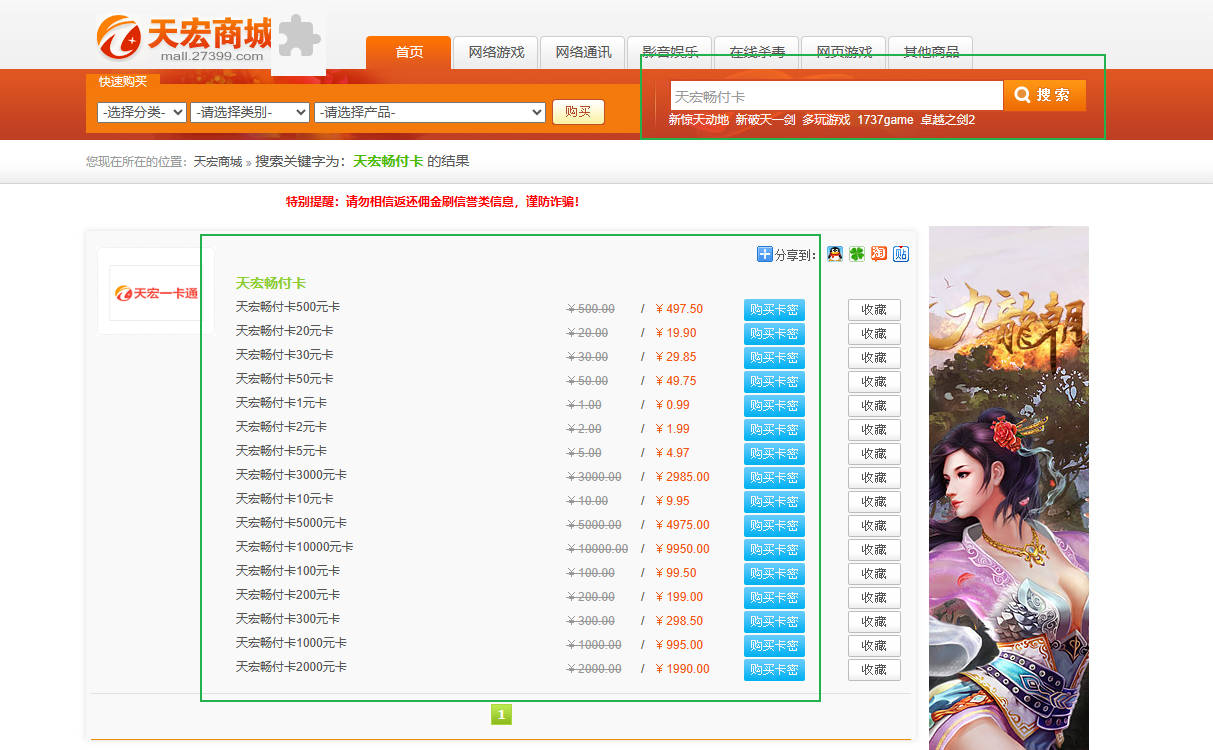Buy card code for 天宏畅付卡3000元卡
1213x750 pixels.
[x=774, y=478]
